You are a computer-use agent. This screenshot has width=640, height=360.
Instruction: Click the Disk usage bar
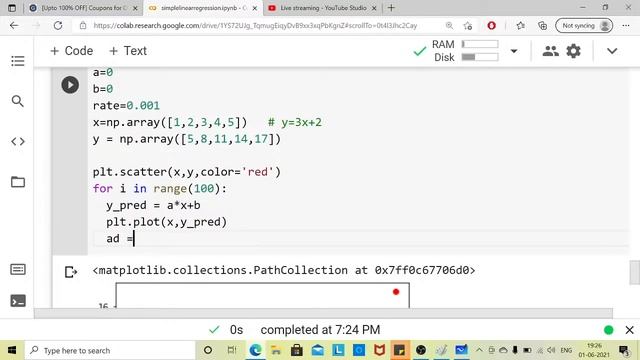(x=480, y=57)
